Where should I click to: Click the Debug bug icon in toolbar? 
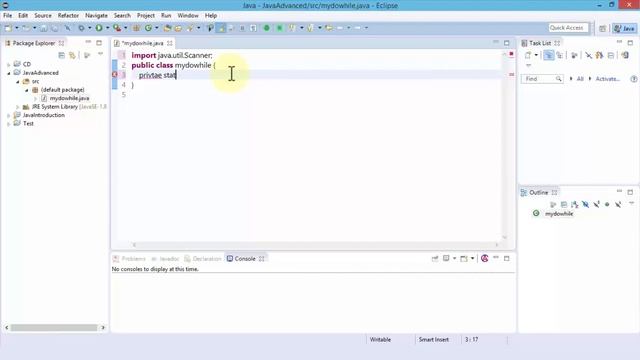[81, 28]
